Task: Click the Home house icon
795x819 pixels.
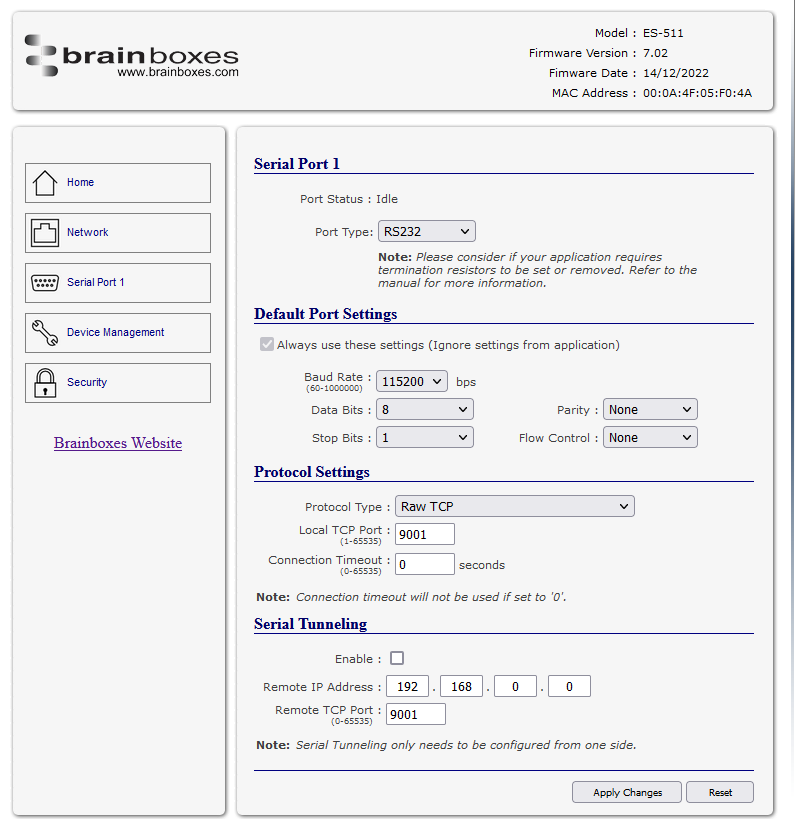Action: tap(45, 183)
